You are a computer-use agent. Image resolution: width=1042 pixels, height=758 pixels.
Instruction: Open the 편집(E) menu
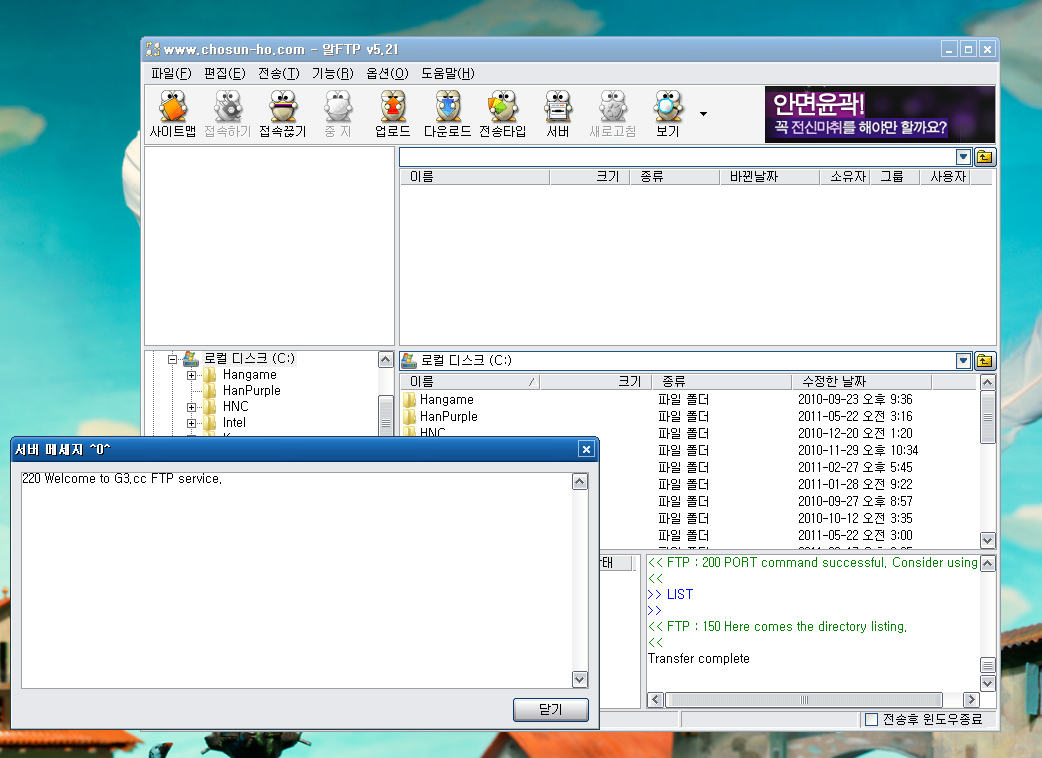pyautogui.click(x=225, y=73)
